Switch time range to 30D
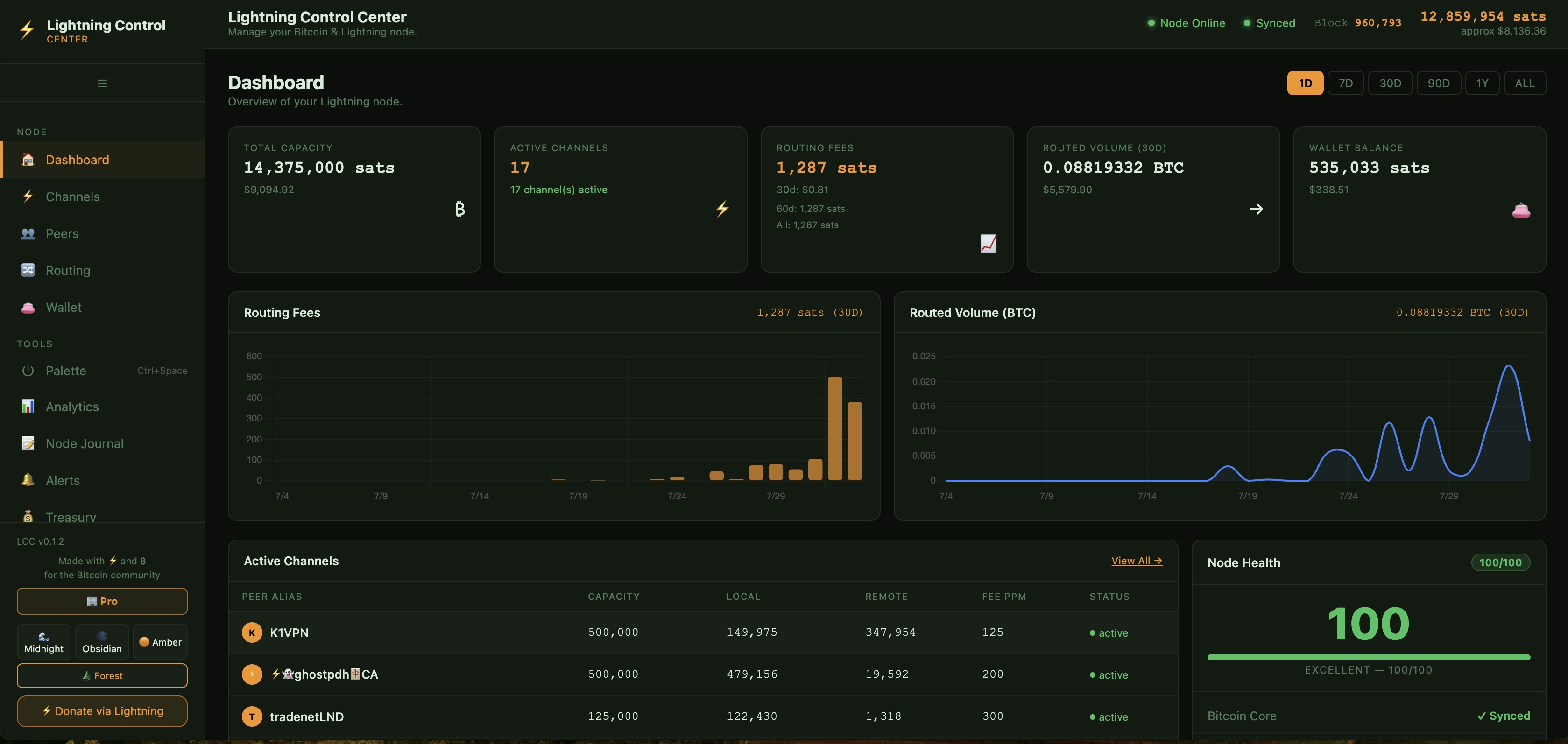This screenshot has height=744, width=1568. pyautogui.click(x=1390, y=84)
